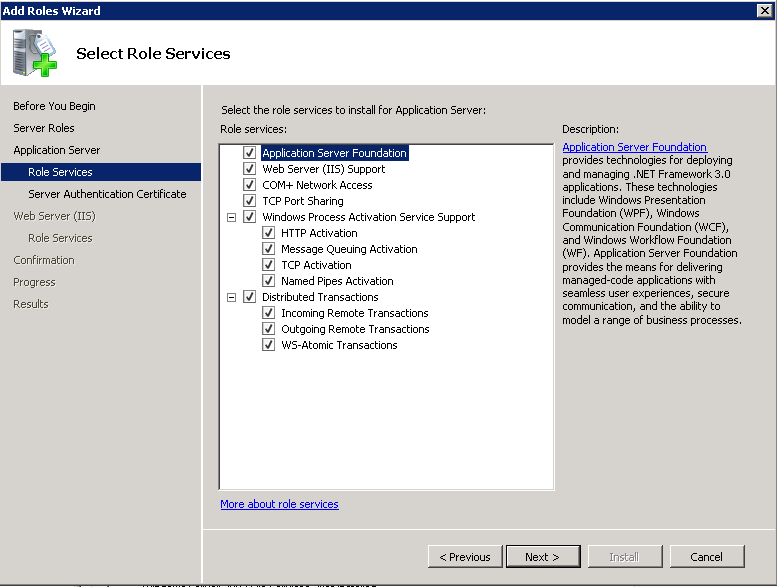The width and height of the screenshot is (777, 587).
Task: Select Confirmation step in sidebar
Action: (44, 260)
